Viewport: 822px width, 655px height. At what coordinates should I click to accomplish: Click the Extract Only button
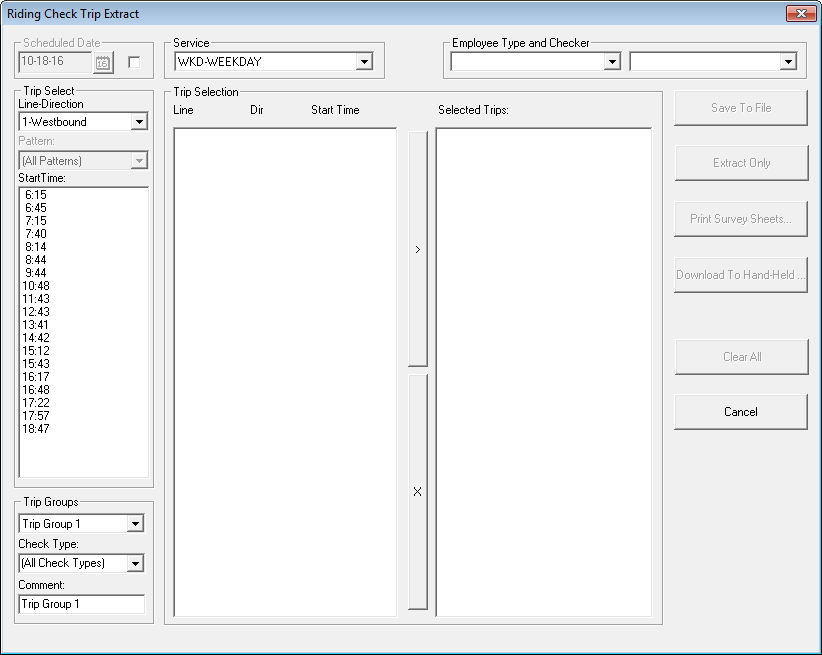coord(740,162)
